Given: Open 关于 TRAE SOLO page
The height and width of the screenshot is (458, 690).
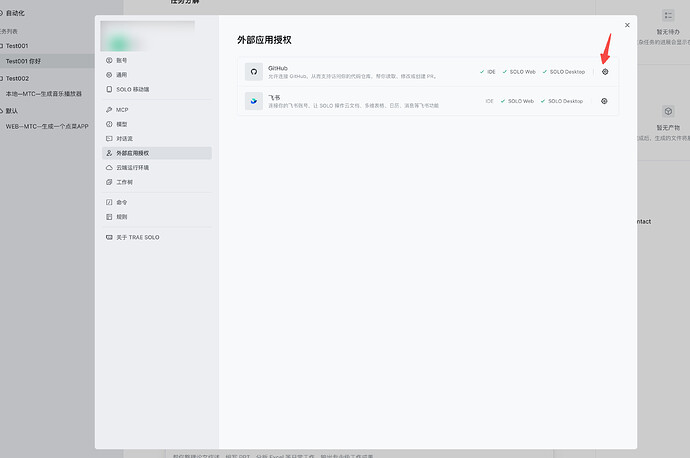Looking at the screenshot, I should (x=157, y=237).
